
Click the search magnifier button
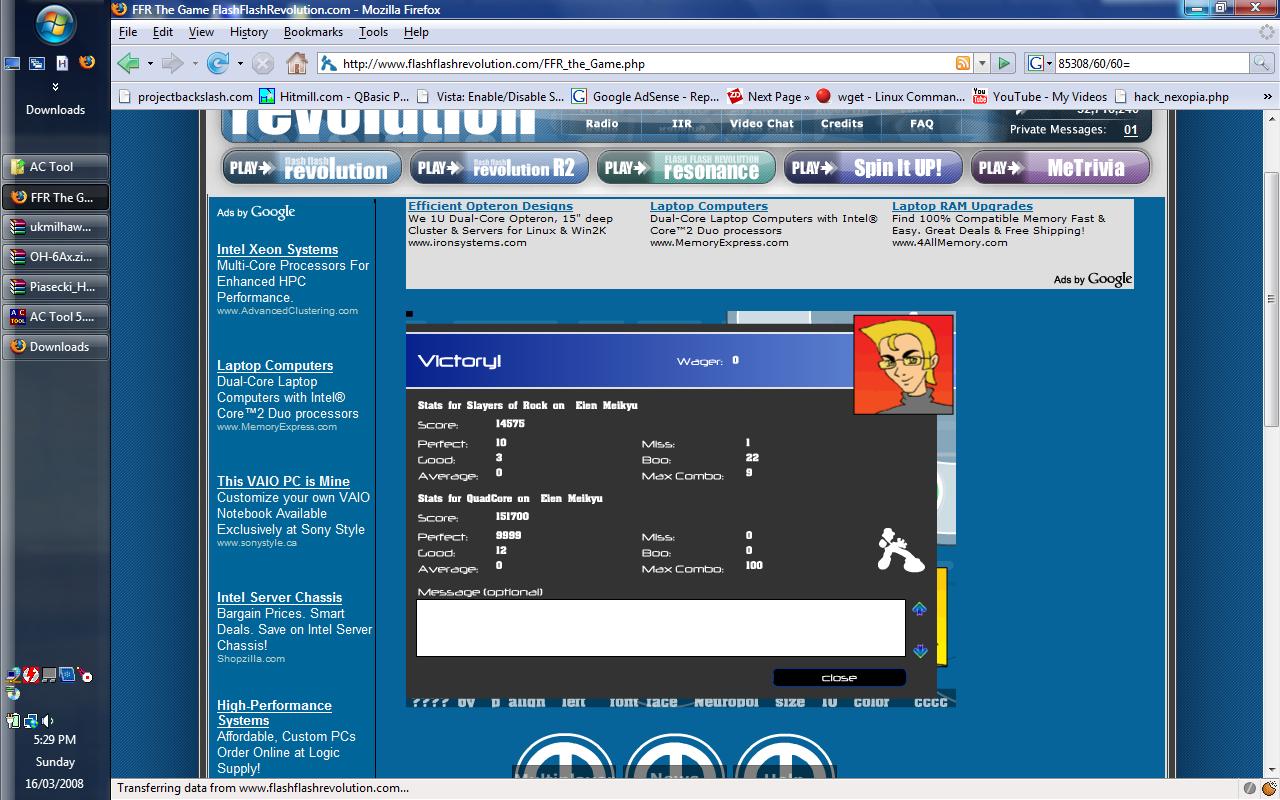[x=1262, y=63]
